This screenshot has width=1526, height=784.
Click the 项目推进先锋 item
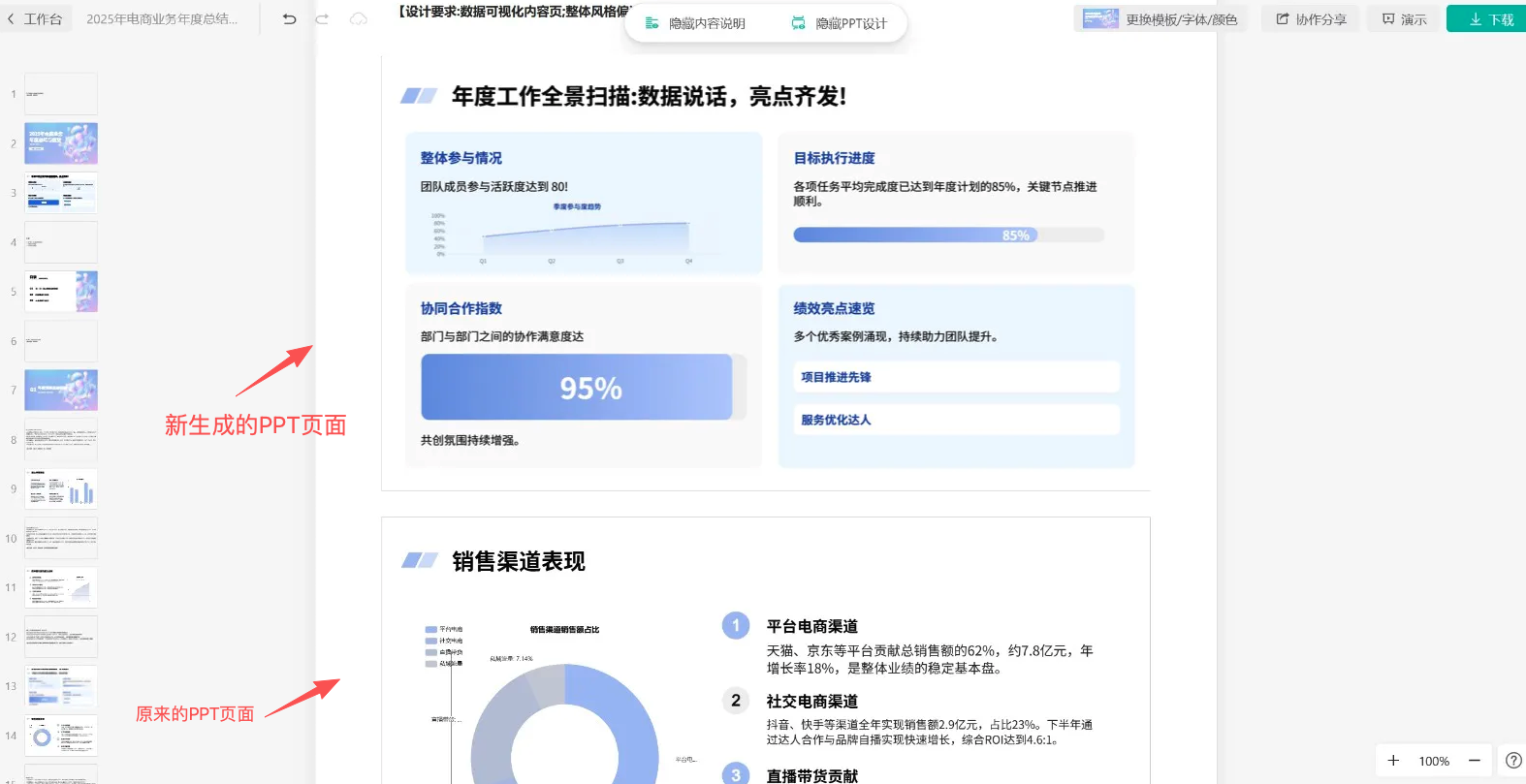956,377
